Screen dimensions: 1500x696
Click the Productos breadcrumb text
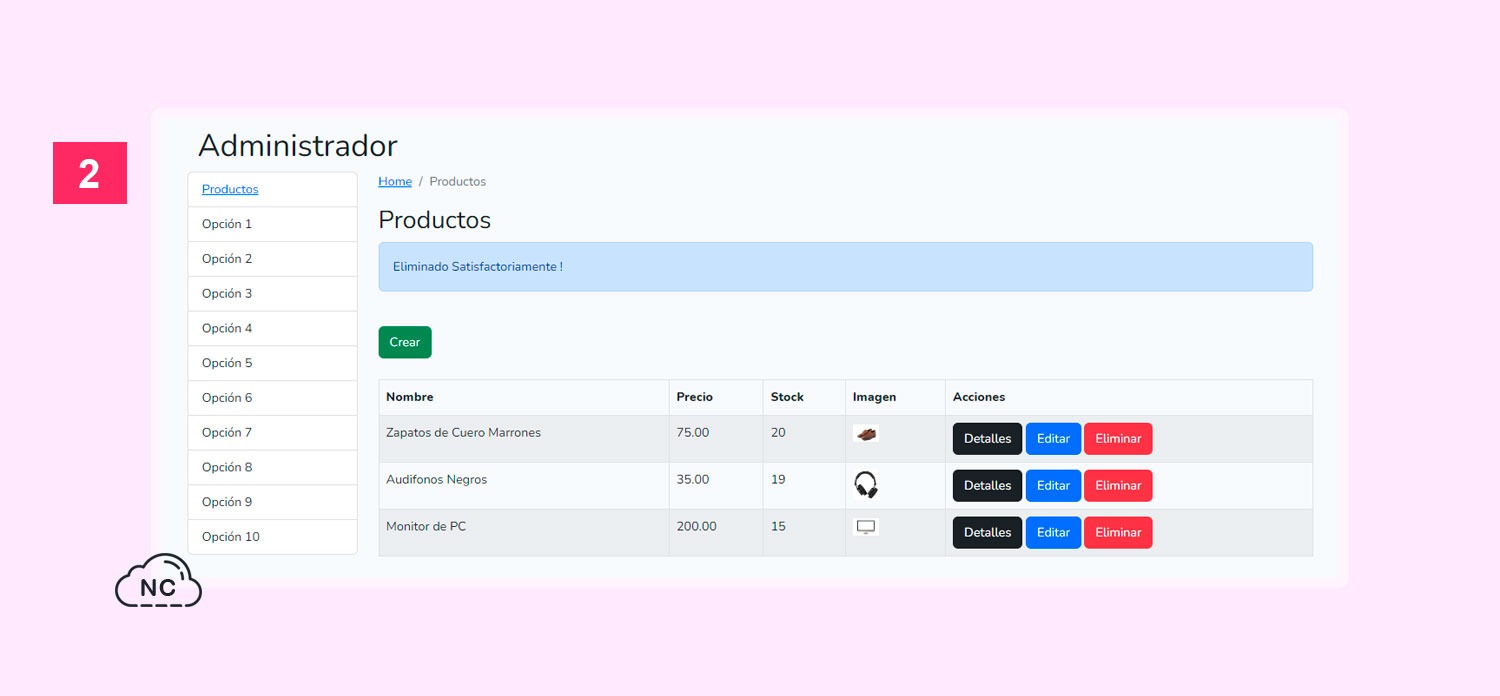click(x=458, y=181)
